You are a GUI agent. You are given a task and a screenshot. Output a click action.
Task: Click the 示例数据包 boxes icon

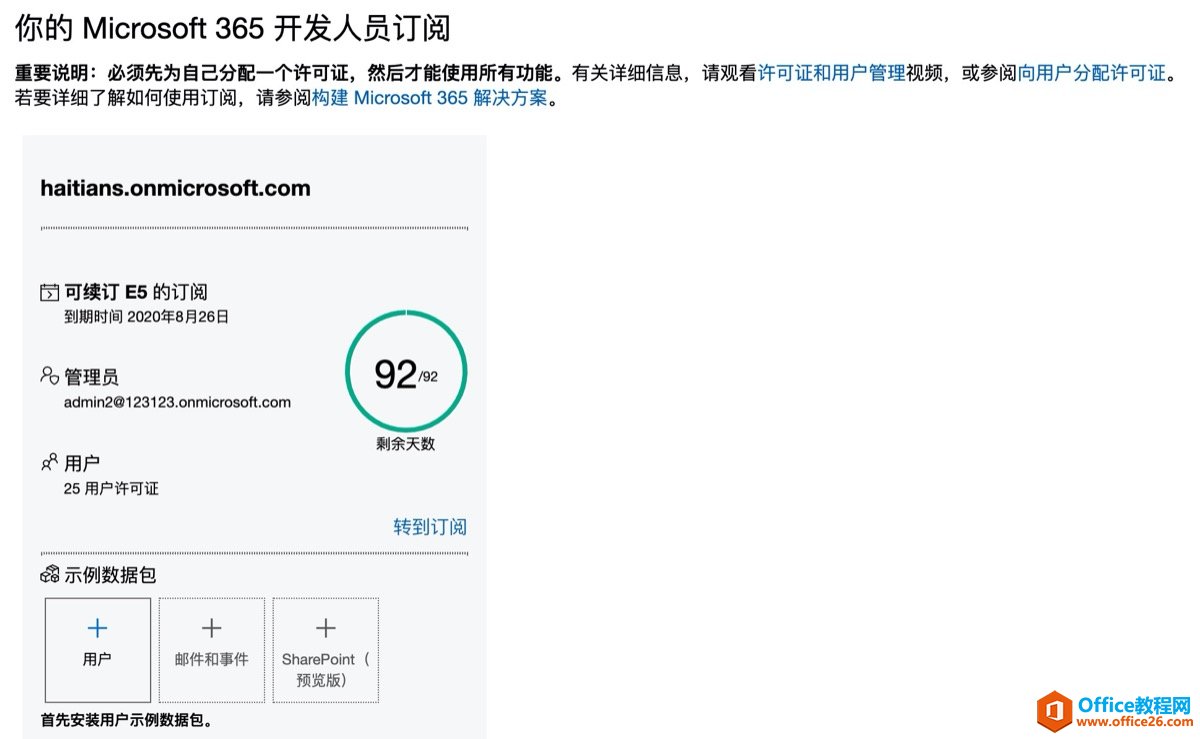coord(49,575)
